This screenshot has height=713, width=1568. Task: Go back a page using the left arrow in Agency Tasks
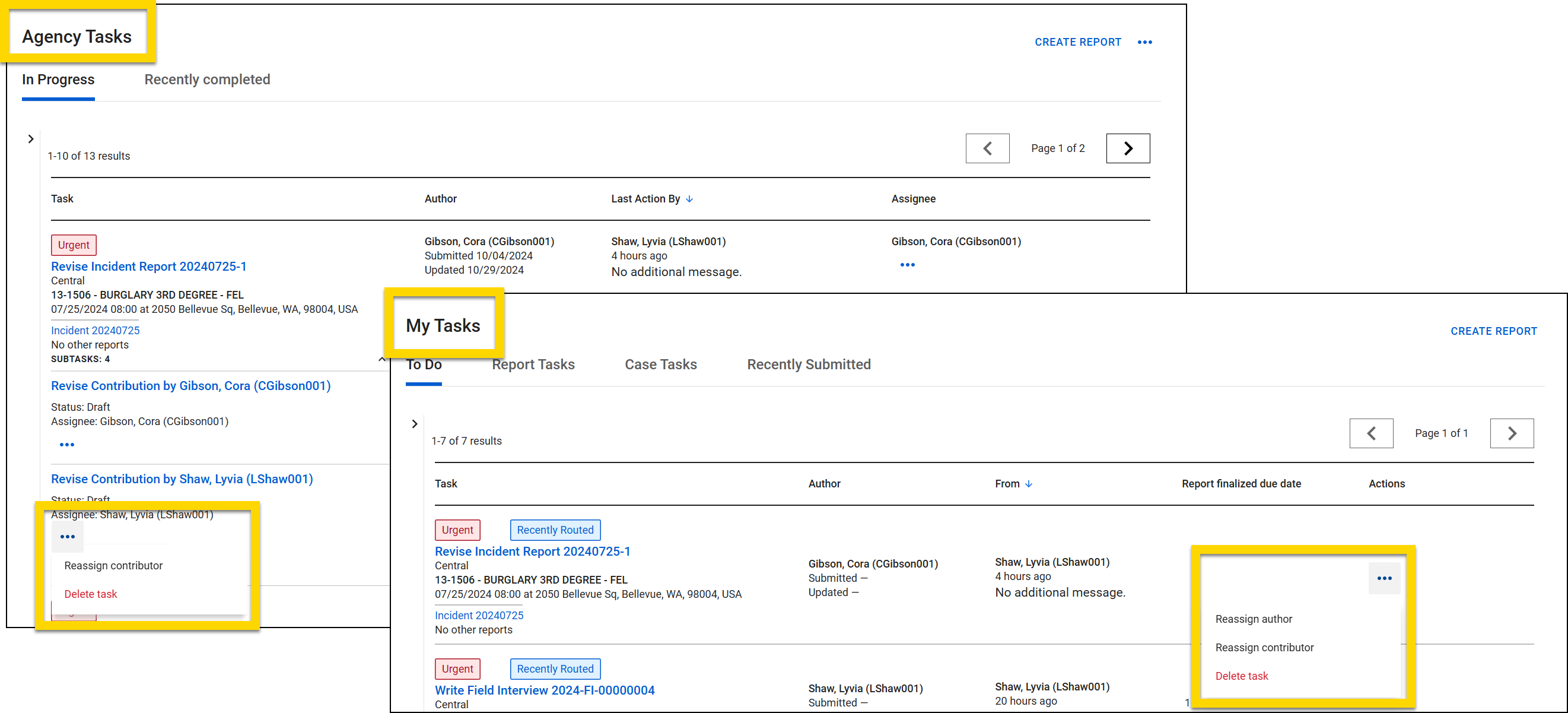(x=987, y=148)
